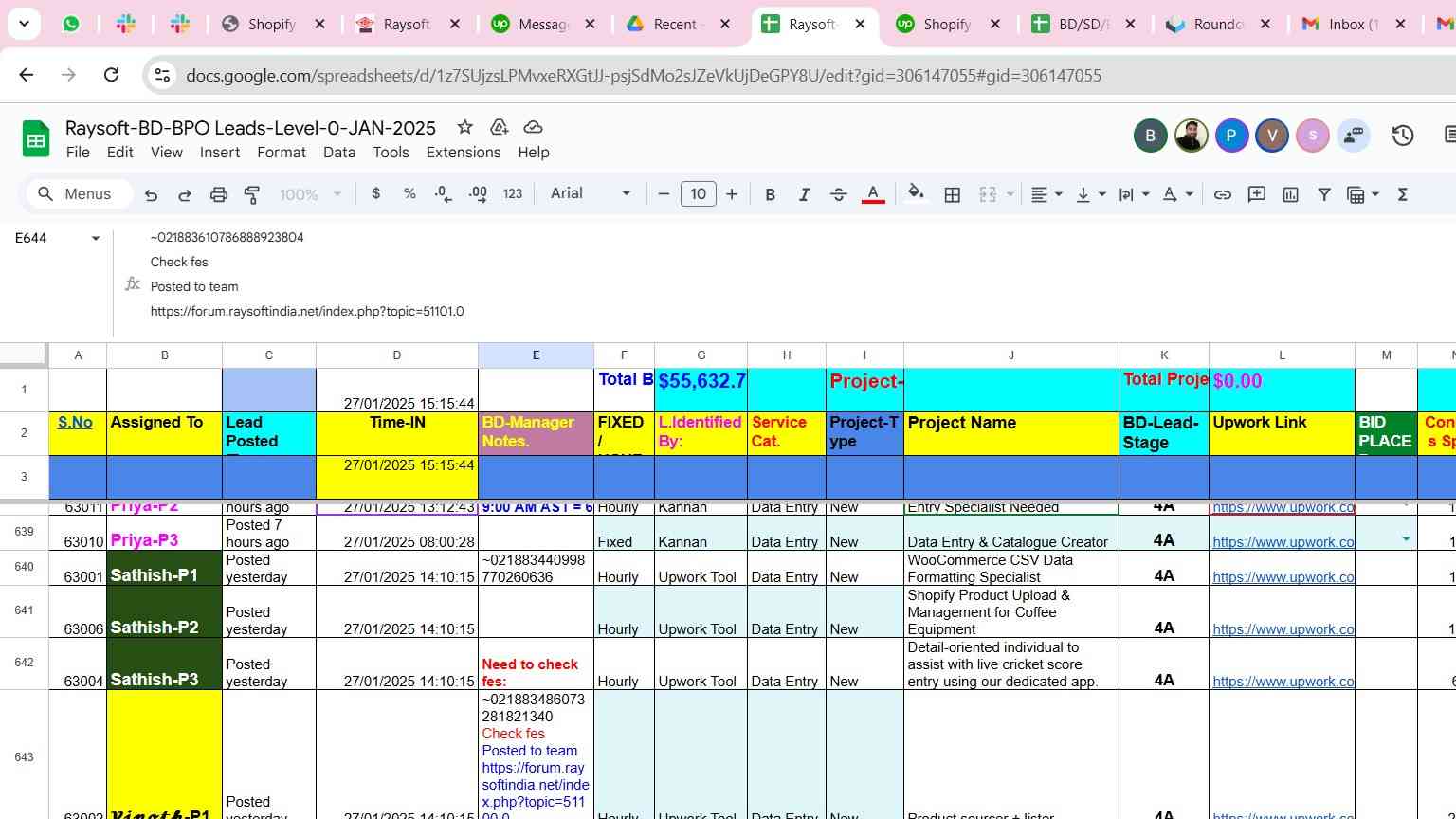
Task: Close the Raysoft spreadsheet tab
Action: pyautogui.click(x=861, y=25)
